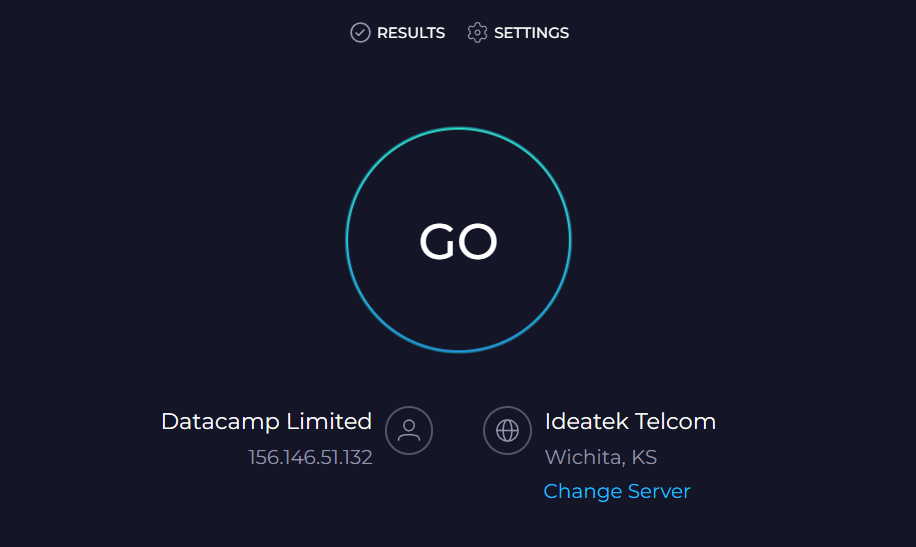Image resolution: width=916 pixels, height=547 pixels.
Task: Follow the Change Server link
Action: 617,491
